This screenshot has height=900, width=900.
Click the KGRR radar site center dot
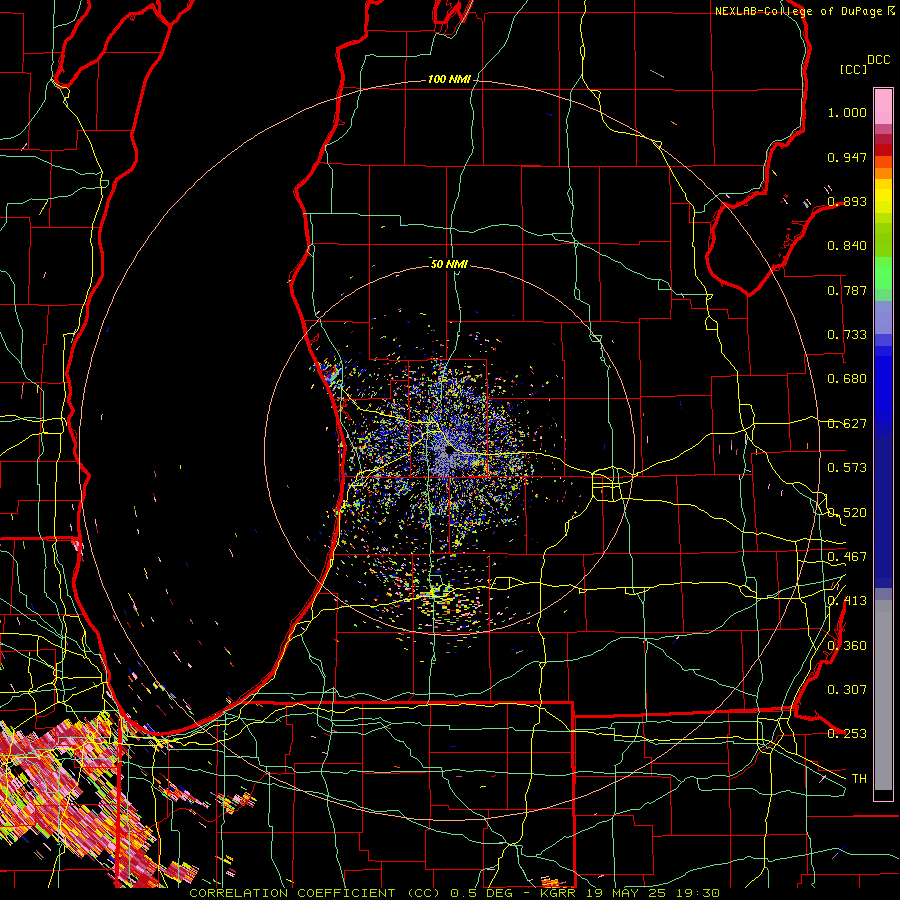click(450, 451)
